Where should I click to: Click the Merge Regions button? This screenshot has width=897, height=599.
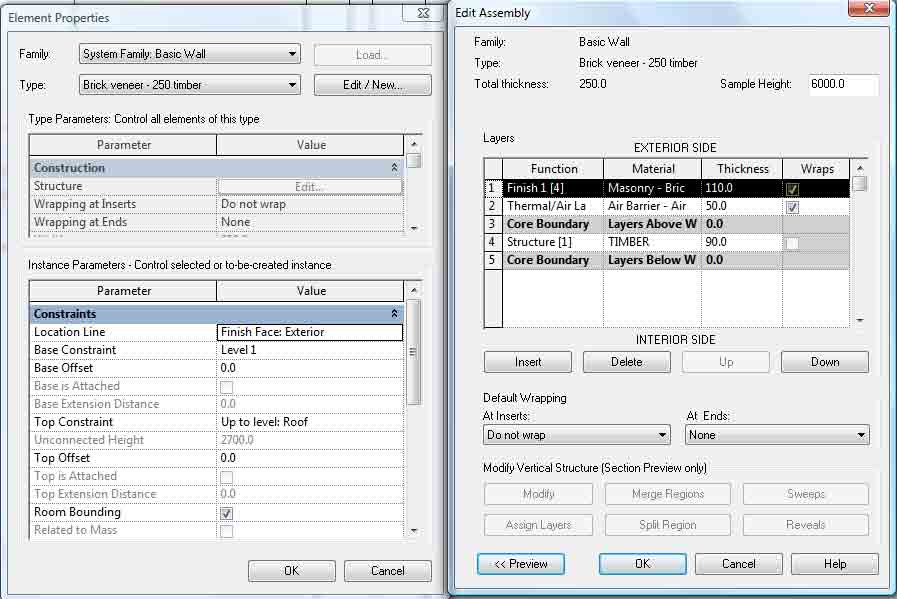pos(668,494)
